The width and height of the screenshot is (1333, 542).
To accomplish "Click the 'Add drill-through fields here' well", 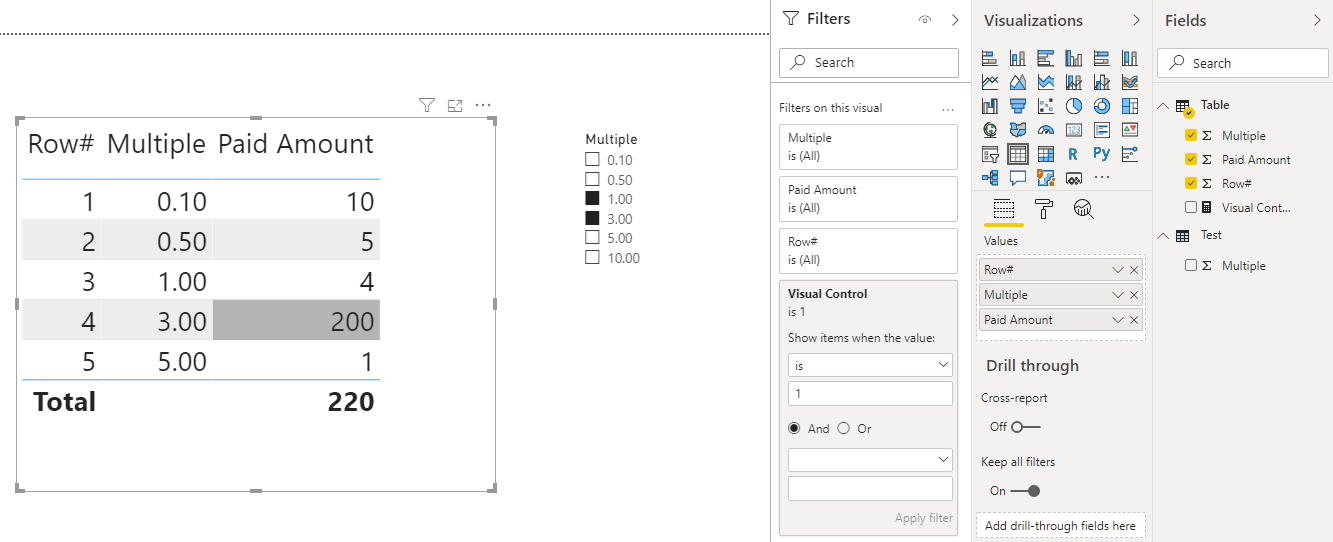I will (x=1060, y=526).
